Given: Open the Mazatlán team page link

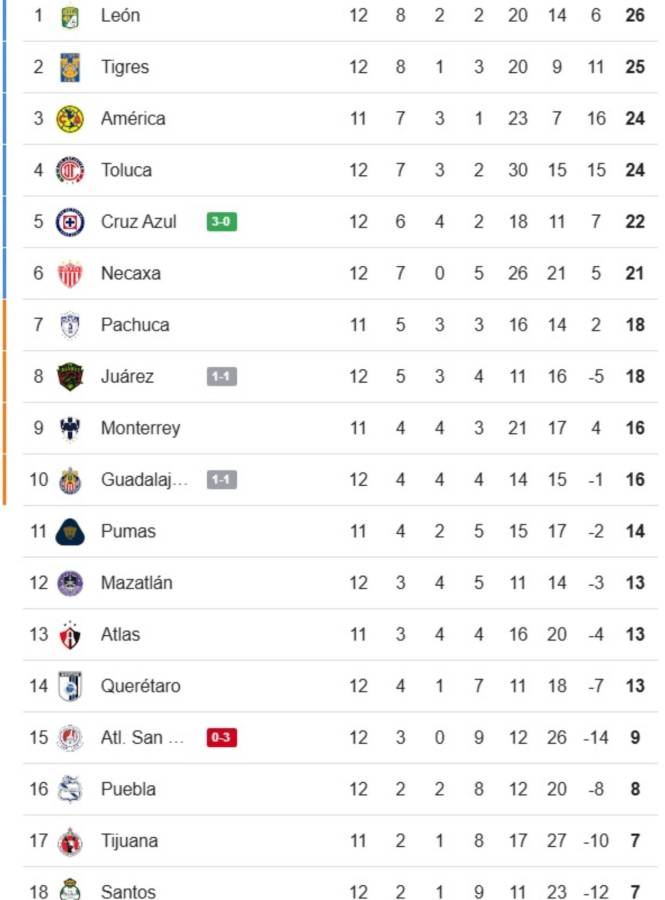Looking at the screenshot, I should pyautogui.click(x=137, y=583).
